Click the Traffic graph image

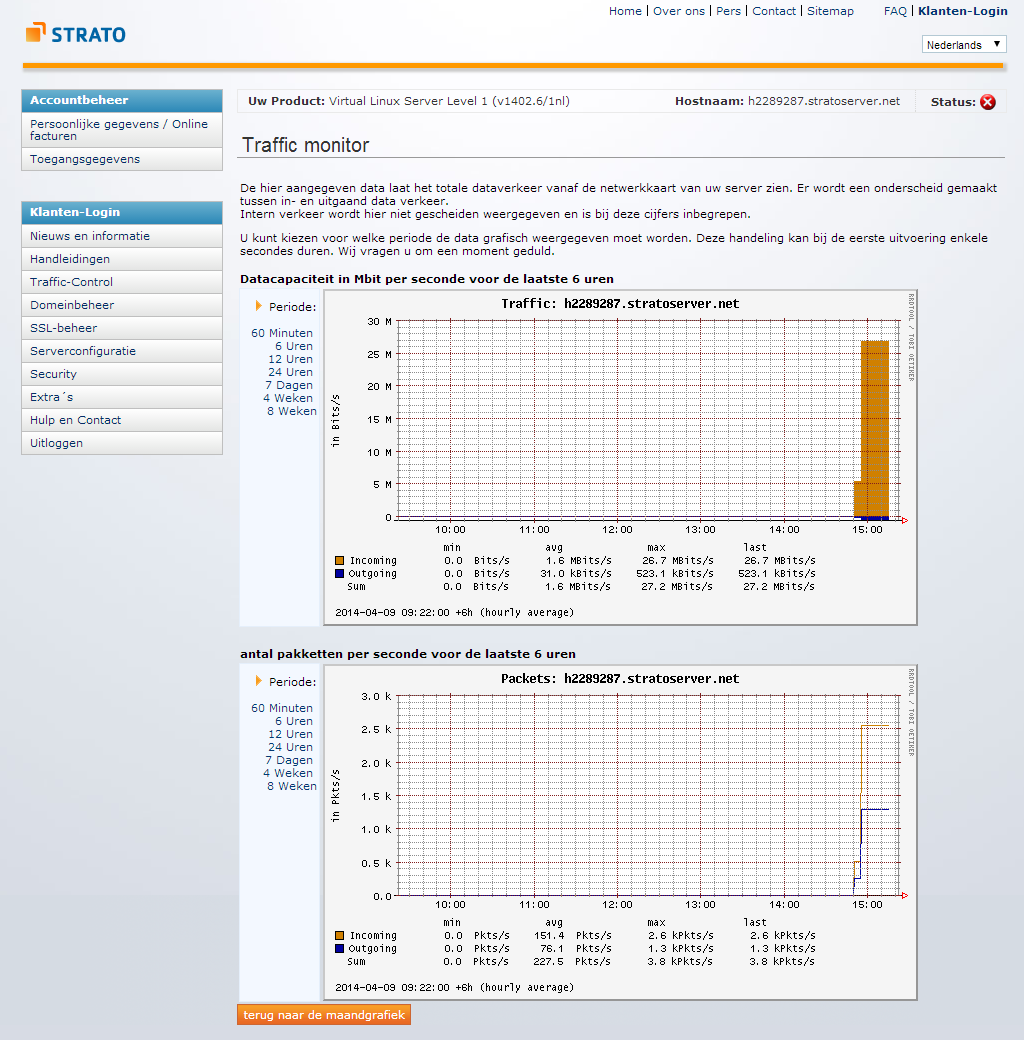click(620, 457)
